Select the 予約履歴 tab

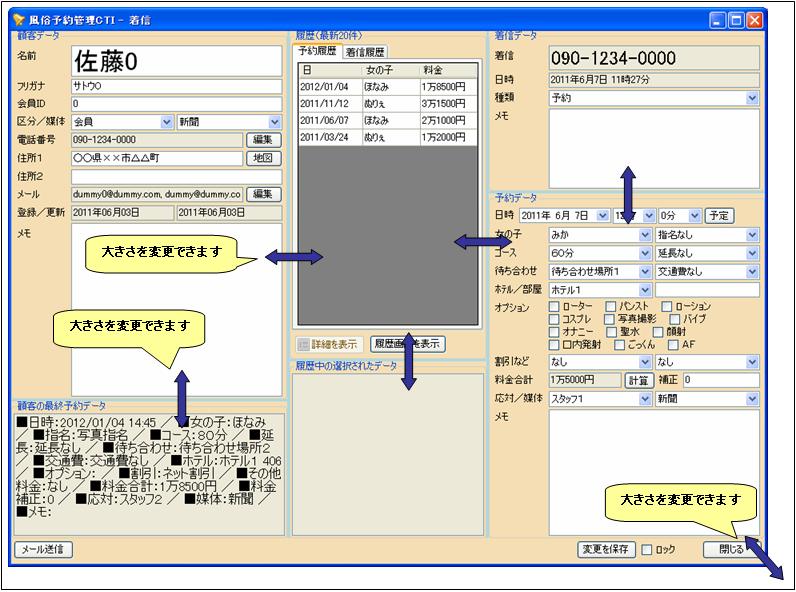[318, 51]
